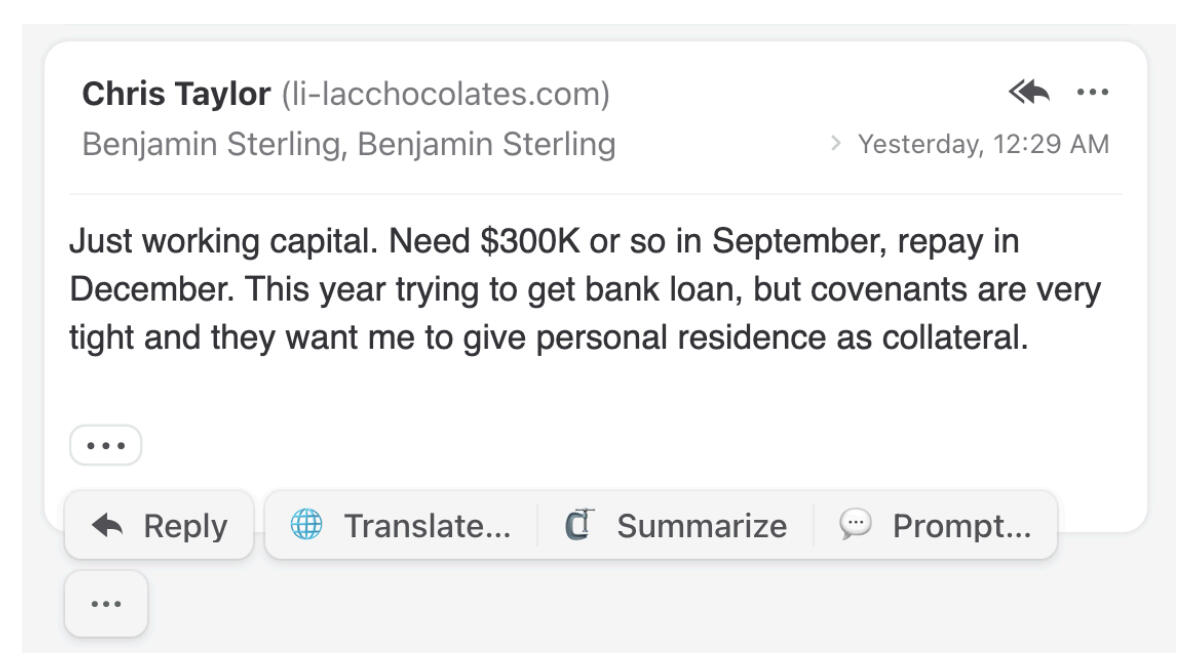Viewport: 1200px width, 665px height.
Task: Click the li-lacchocolates.com sender domain
Action: tap(445, 94)
